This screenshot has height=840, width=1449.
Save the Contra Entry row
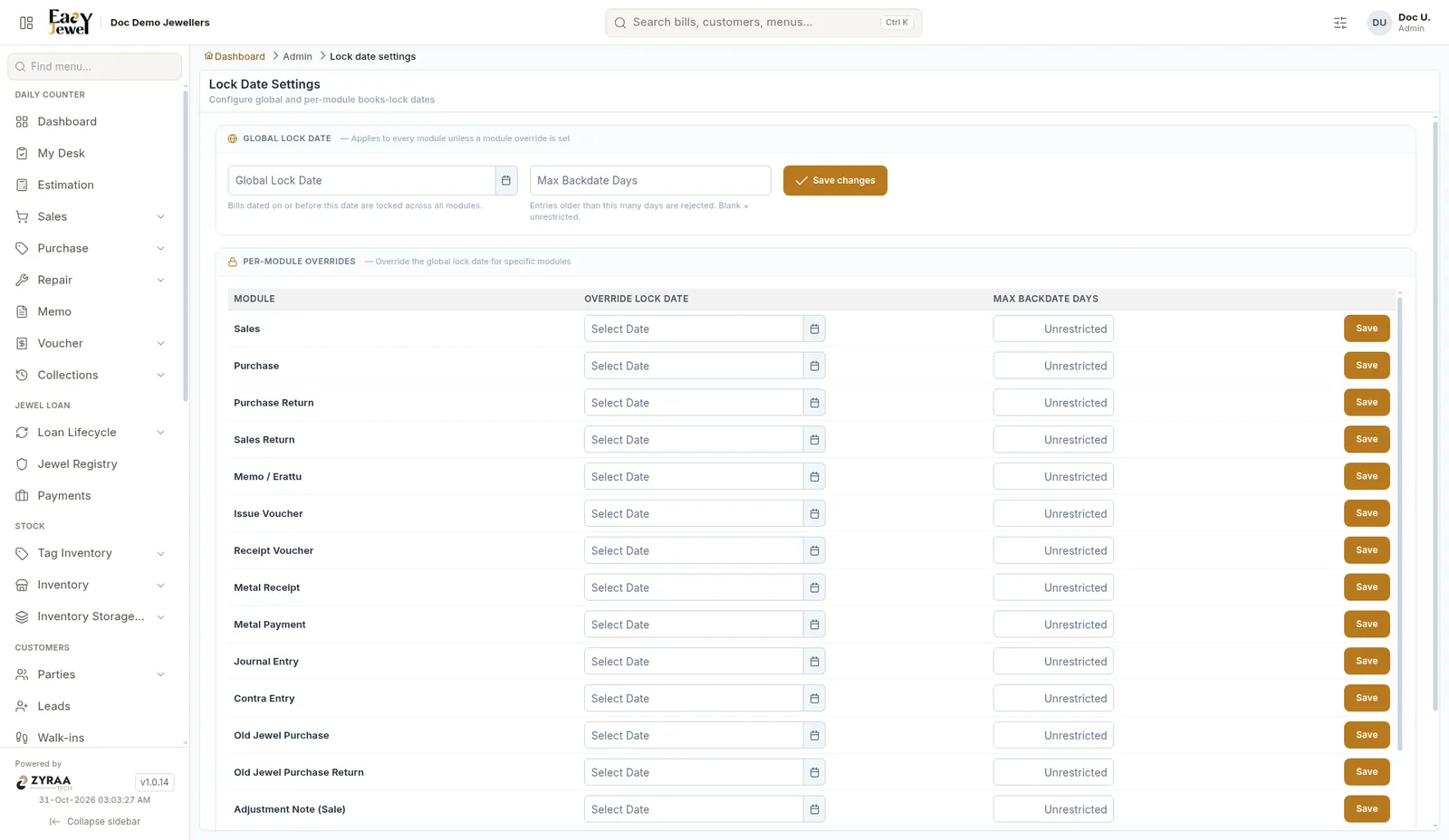point(1367,698)
